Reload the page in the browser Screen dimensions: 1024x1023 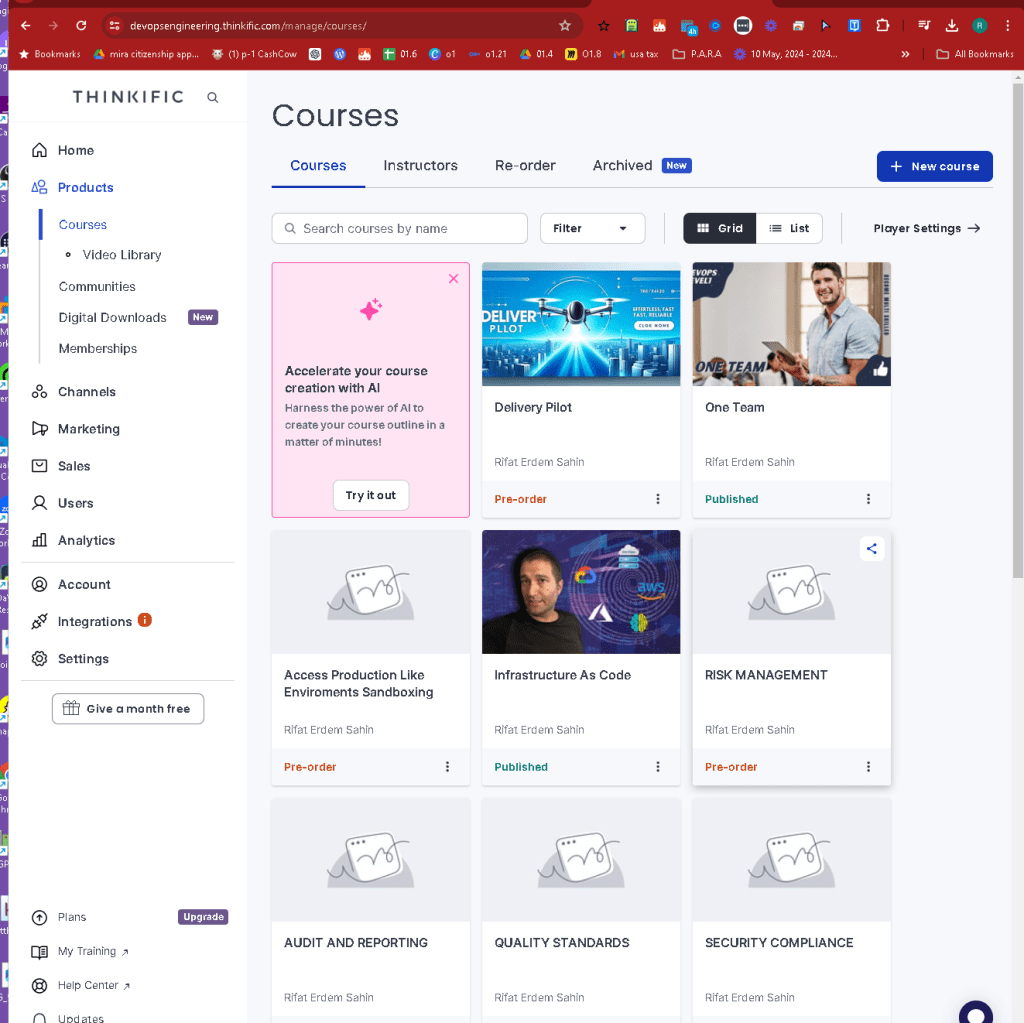tap(81, 25)
